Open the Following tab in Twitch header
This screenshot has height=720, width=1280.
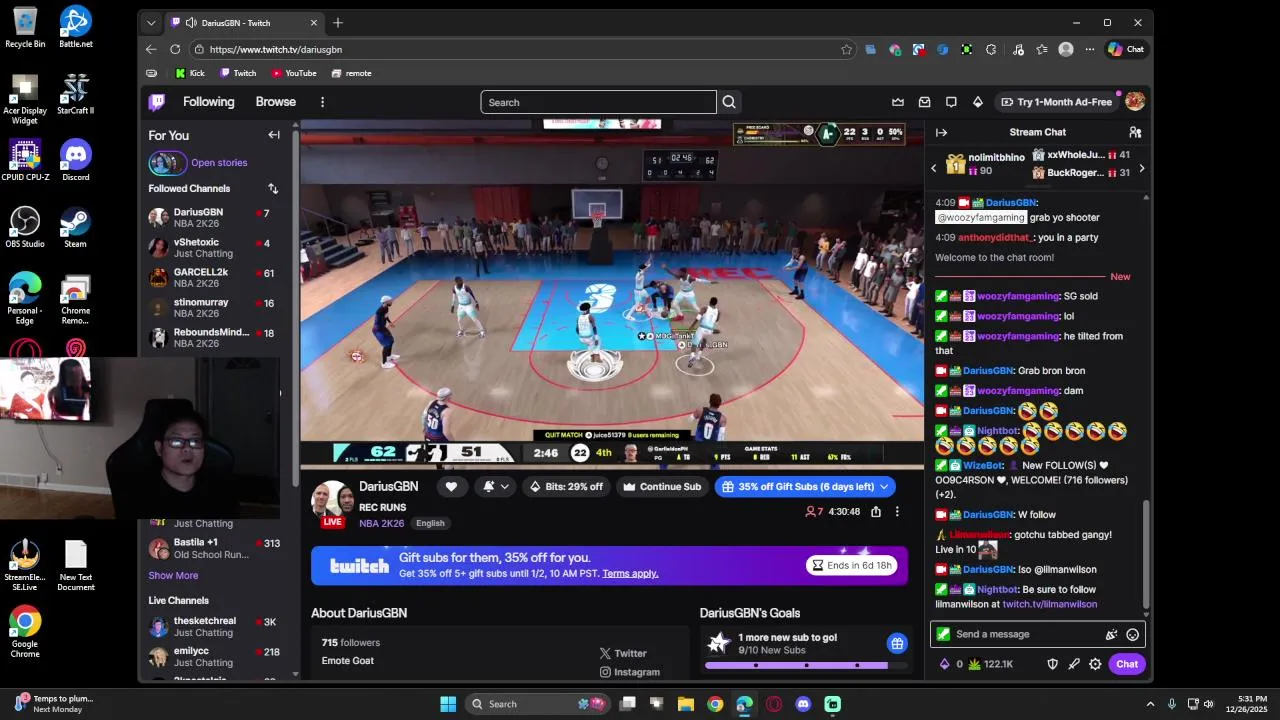point(208,102)
